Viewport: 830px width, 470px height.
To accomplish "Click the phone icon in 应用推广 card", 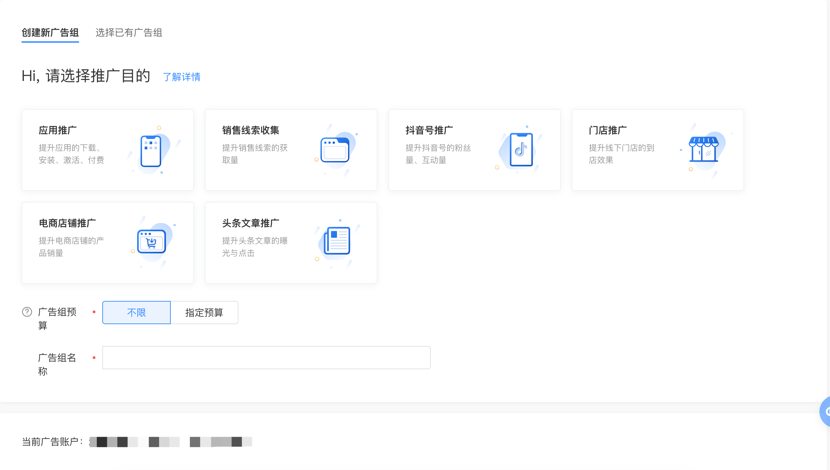I will click(x=151, y=151).
